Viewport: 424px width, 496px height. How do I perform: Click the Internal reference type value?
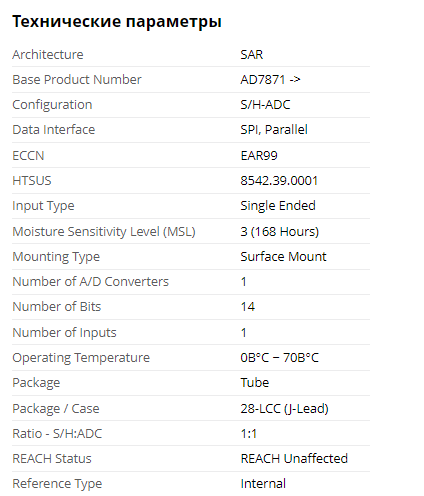(x=263, y=484)
